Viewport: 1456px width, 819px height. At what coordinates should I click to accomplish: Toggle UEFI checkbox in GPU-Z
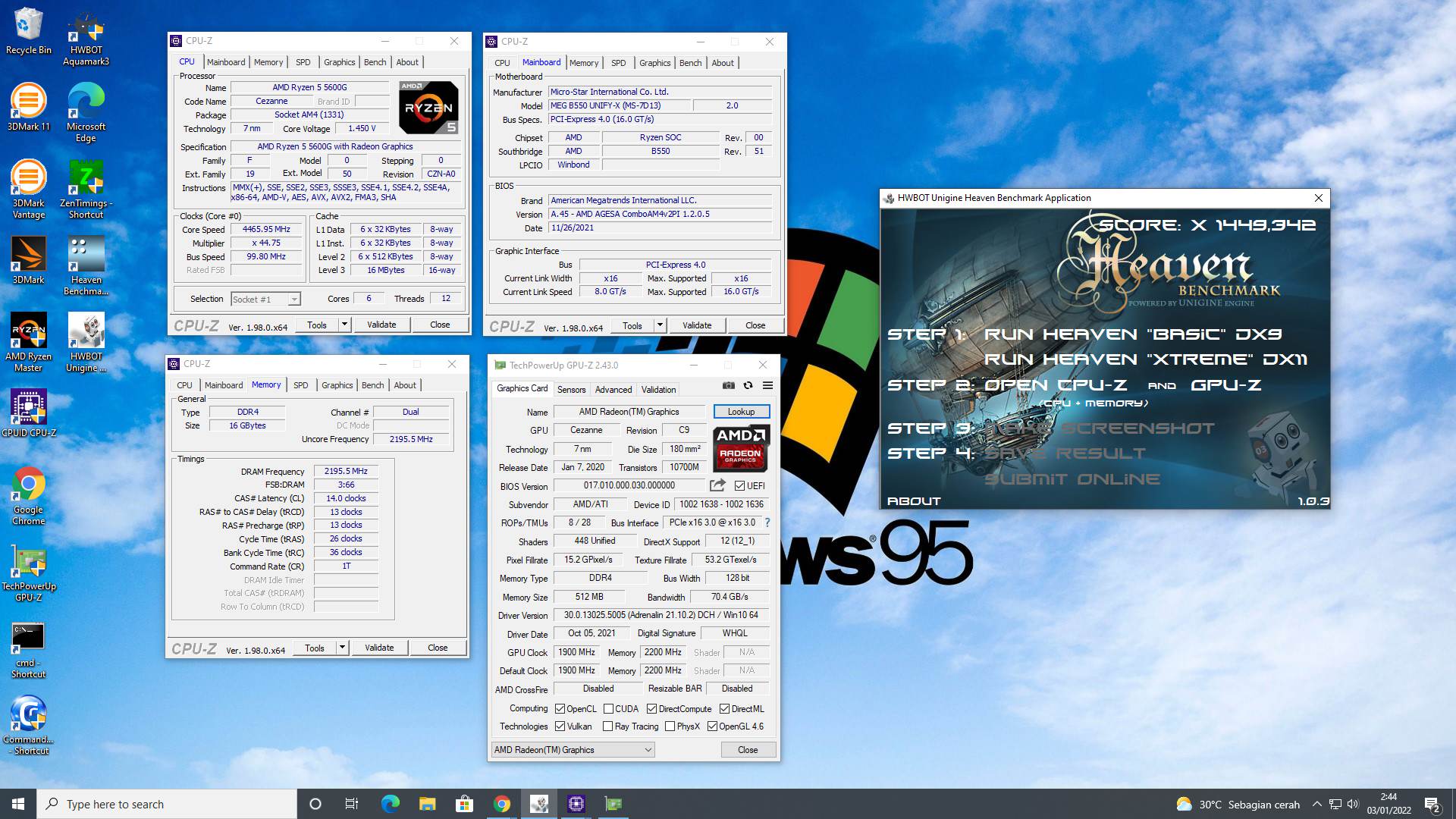(x=739, y=486)
